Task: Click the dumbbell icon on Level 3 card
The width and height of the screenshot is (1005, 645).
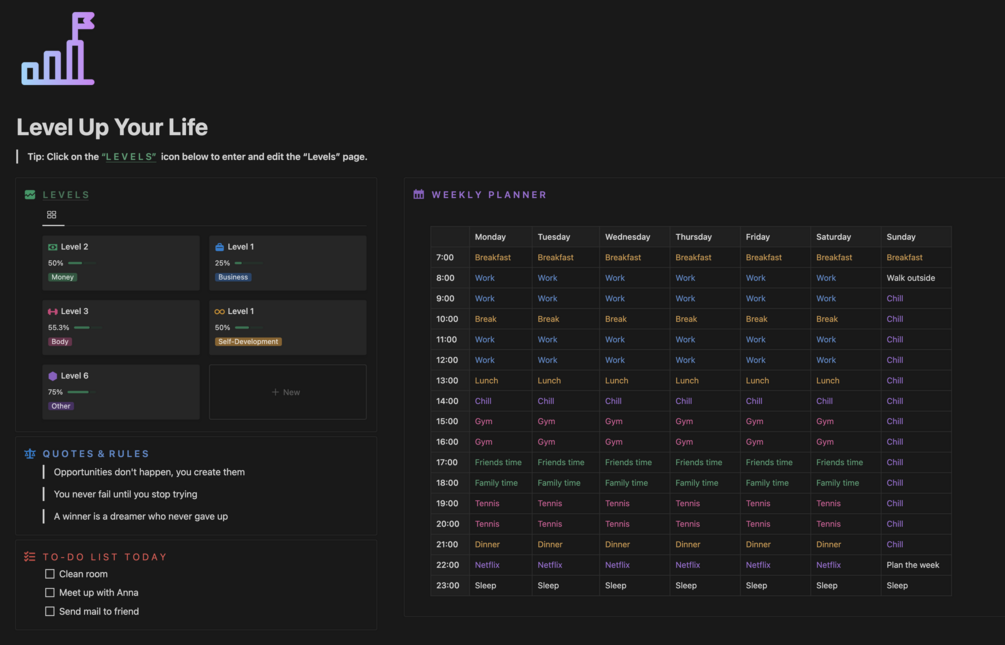Action: click(x=53, y=312)
